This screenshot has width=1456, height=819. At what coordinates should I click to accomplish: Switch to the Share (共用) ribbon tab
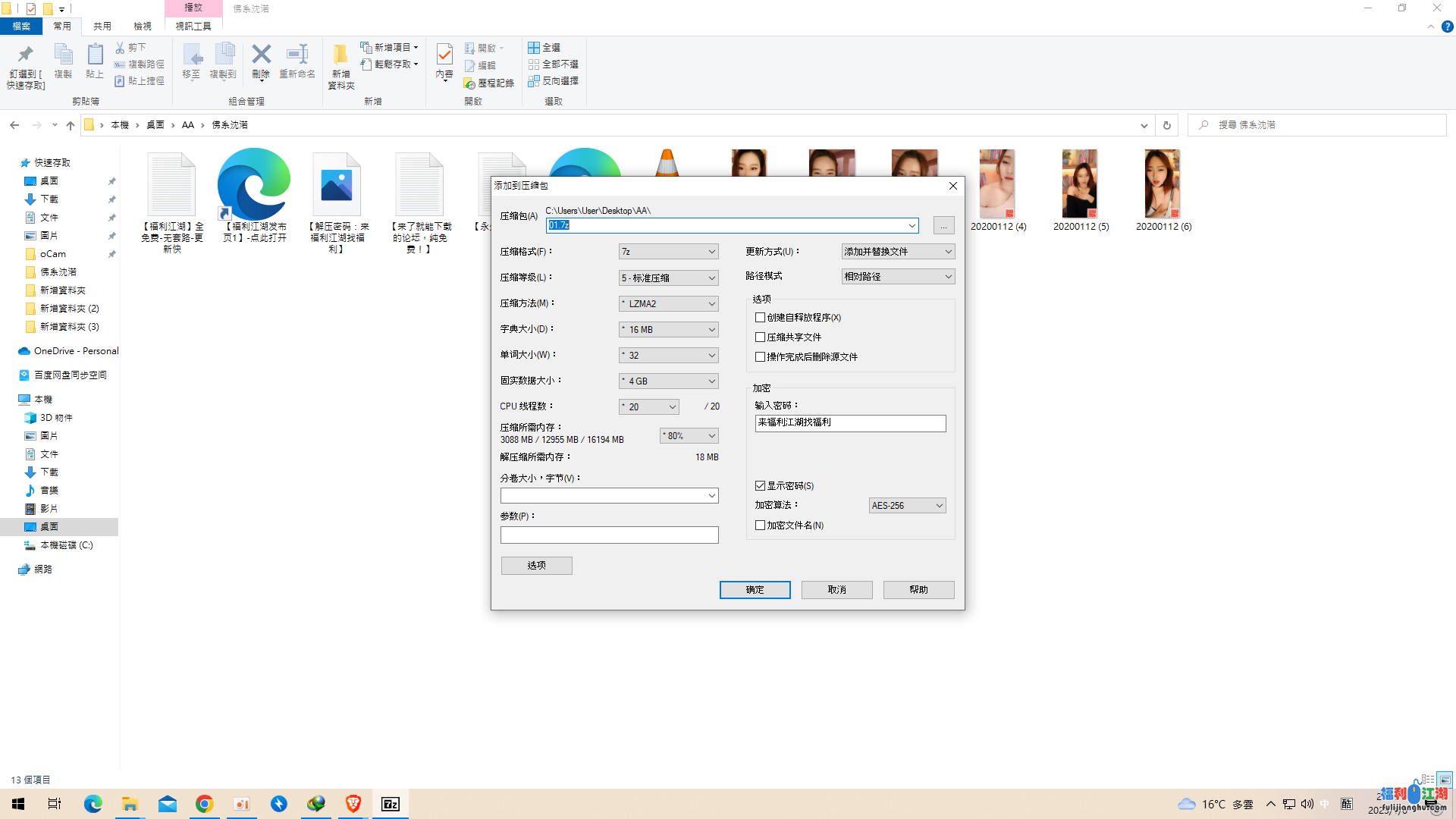point(102,26)
